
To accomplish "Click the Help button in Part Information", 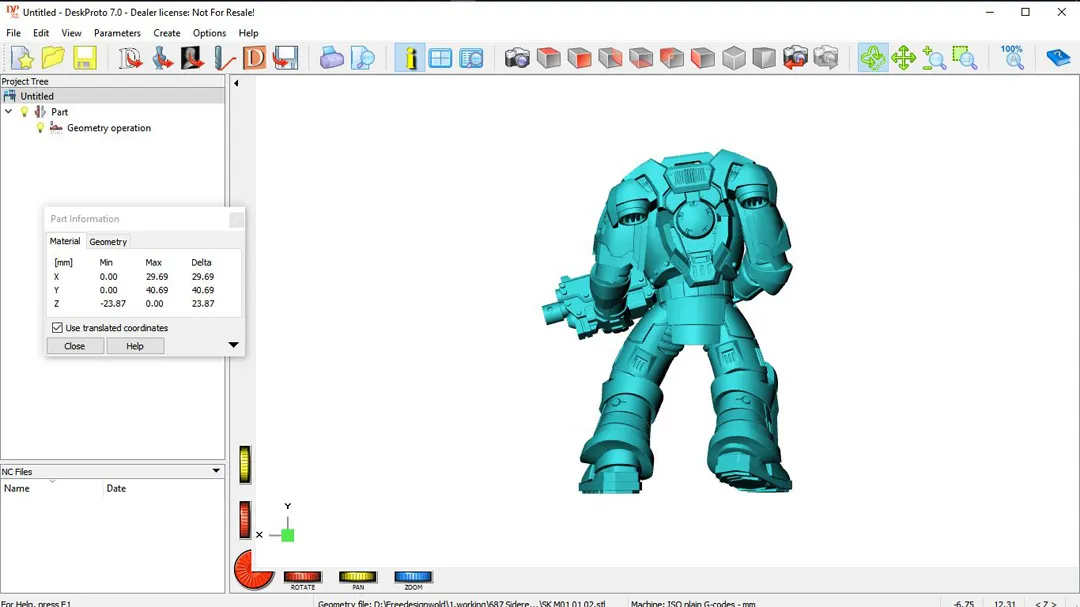I will [135, 346].
